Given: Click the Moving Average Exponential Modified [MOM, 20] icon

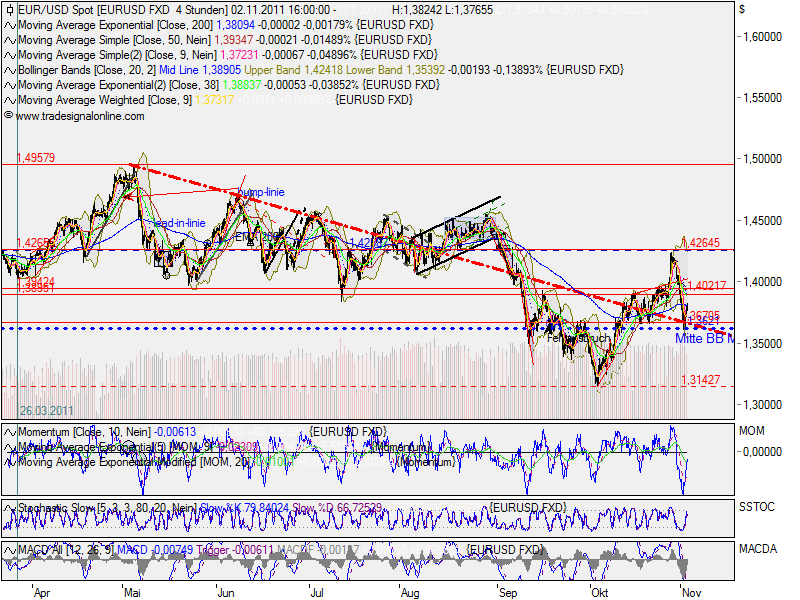Looking at the screenshot, I should 10,461.
